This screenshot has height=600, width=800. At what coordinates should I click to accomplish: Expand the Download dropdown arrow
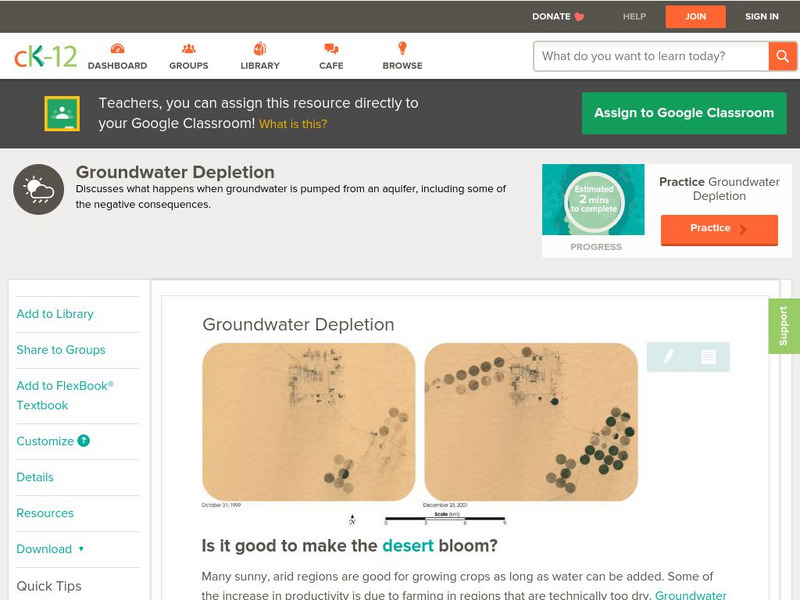(81, 549)
